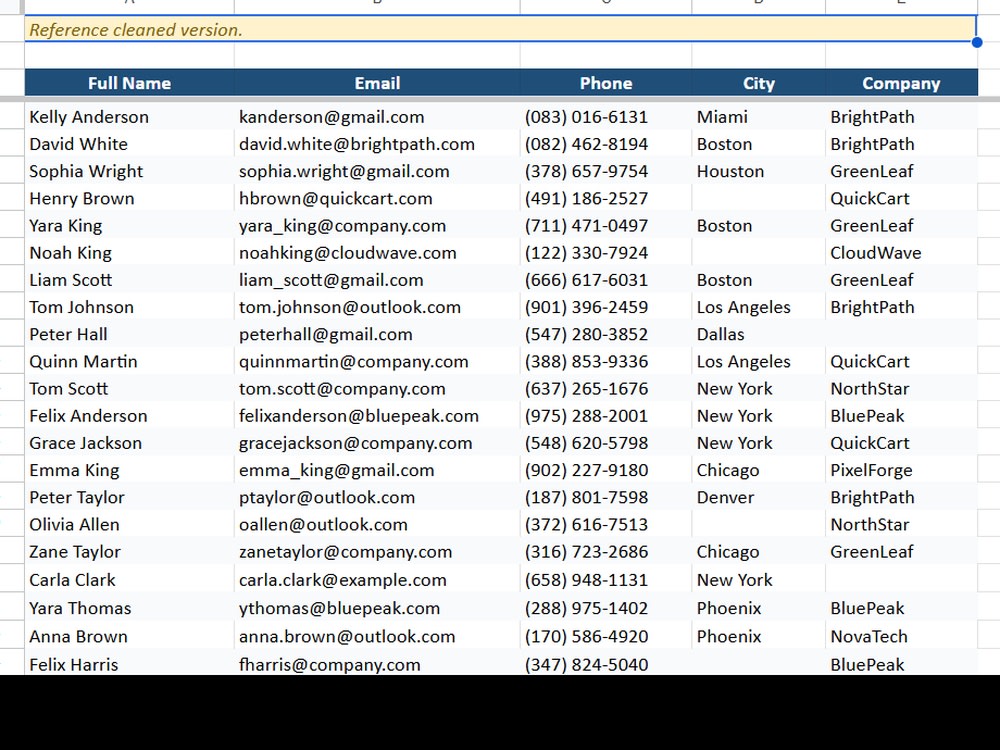Select the phone cell (491) 186-2527
Screen dimensions: 1000x750
point(606,198)
